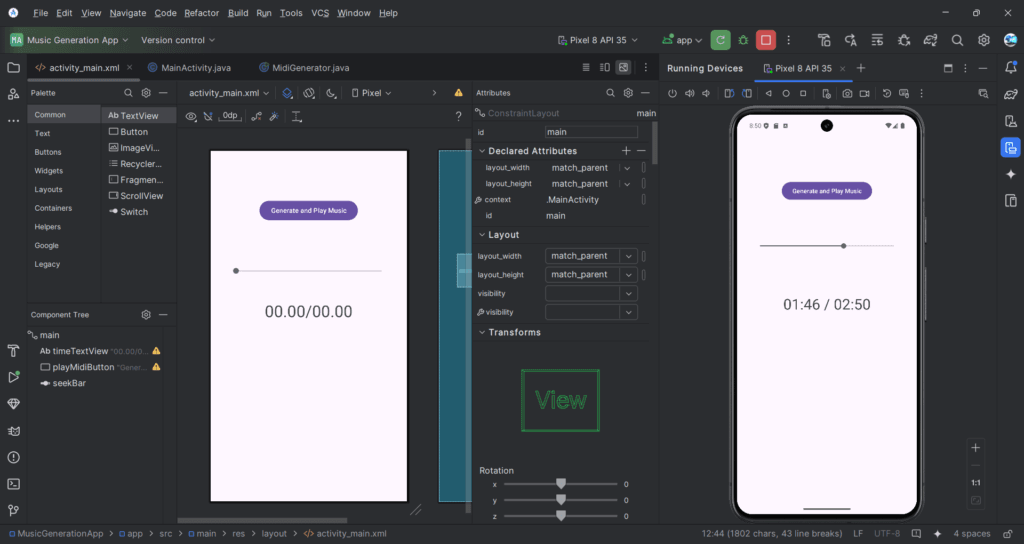Open Component Tree settings gear
The width and height of the screenshot is (1024, 544).
(146, 315)
